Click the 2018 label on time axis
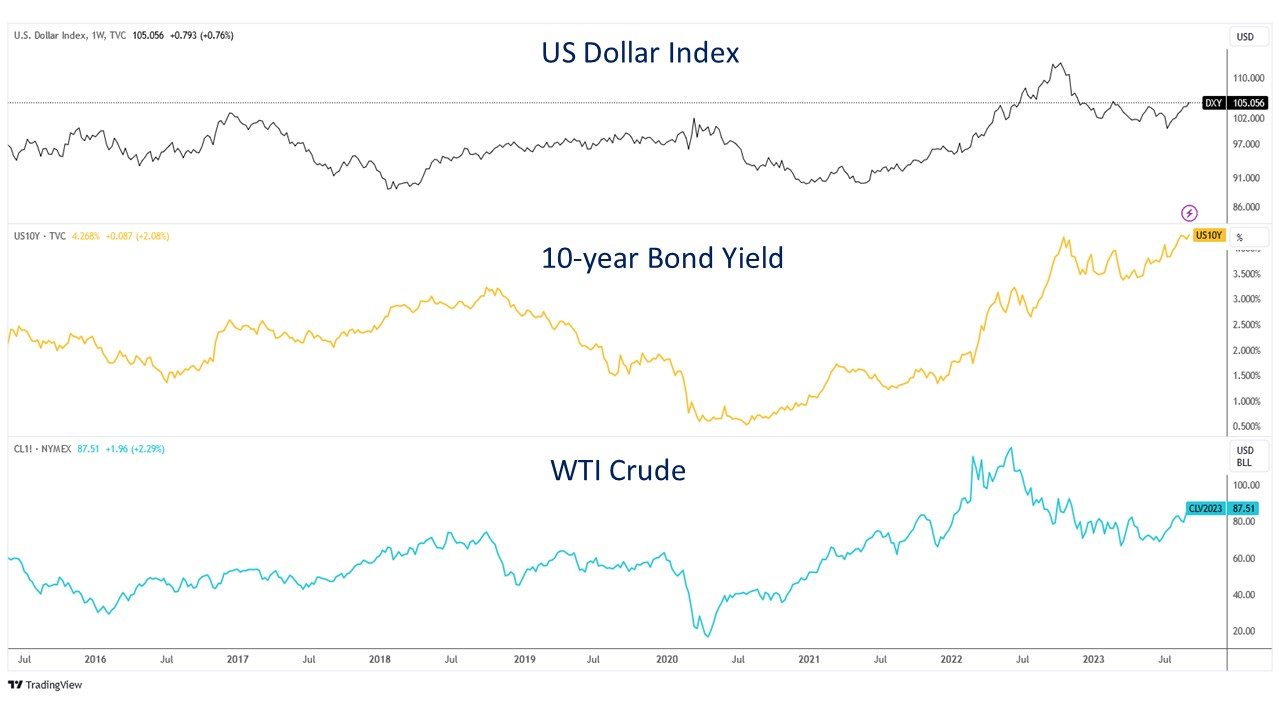The width and height of the screenshot is (1280, 720). (382, 659)
